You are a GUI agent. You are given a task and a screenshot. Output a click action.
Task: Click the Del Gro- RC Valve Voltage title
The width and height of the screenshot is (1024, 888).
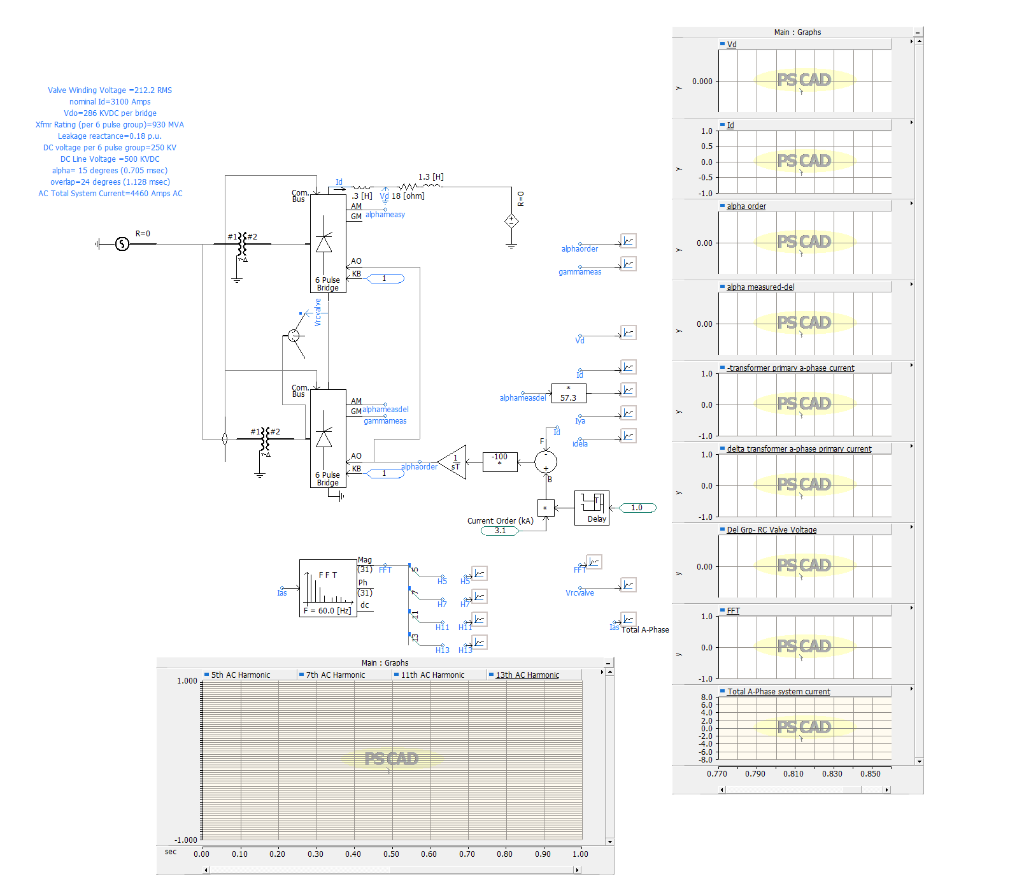point(772,527)
